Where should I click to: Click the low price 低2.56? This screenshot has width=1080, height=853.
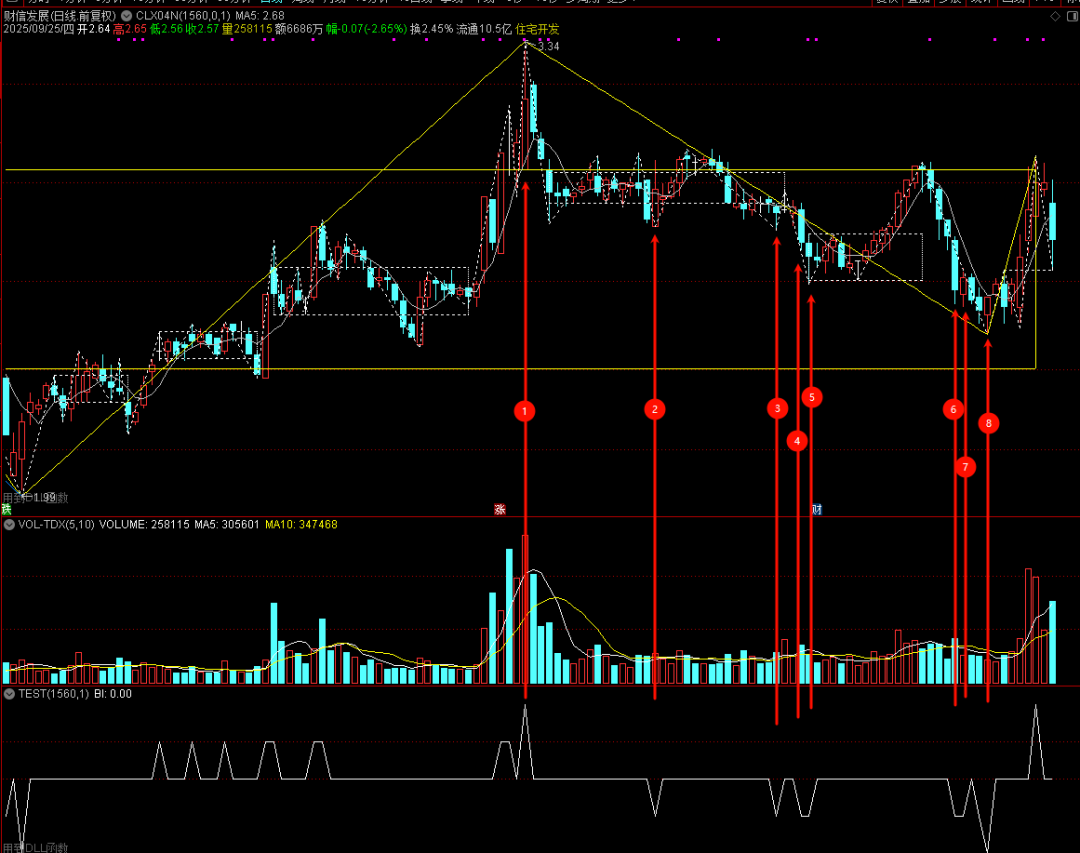coord(167,29)
